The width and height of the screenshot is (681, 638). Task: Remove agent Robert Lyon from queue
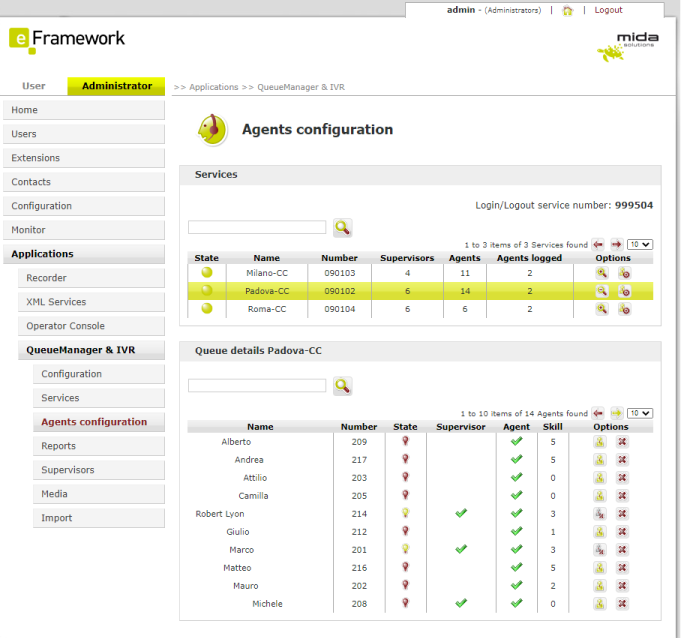pos(622,514)
